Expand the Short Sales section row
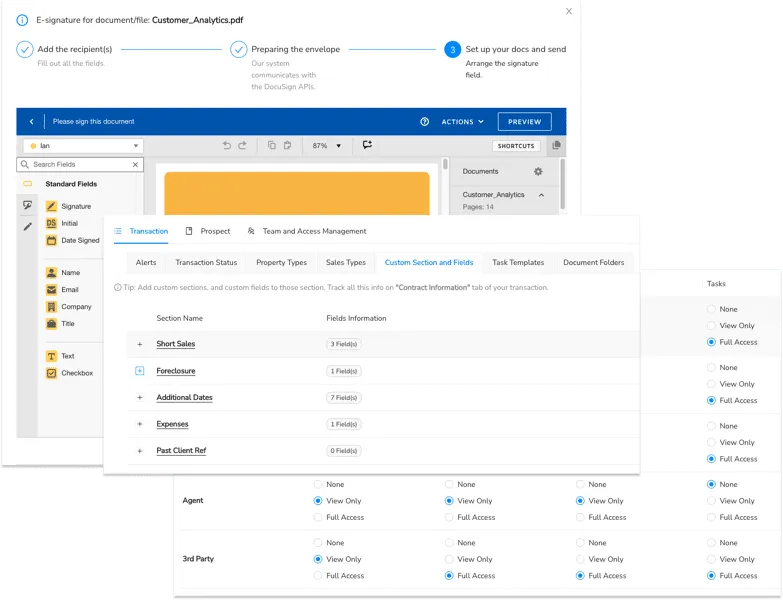This screenshot has width=783, height=600. (x=140, y=344)
